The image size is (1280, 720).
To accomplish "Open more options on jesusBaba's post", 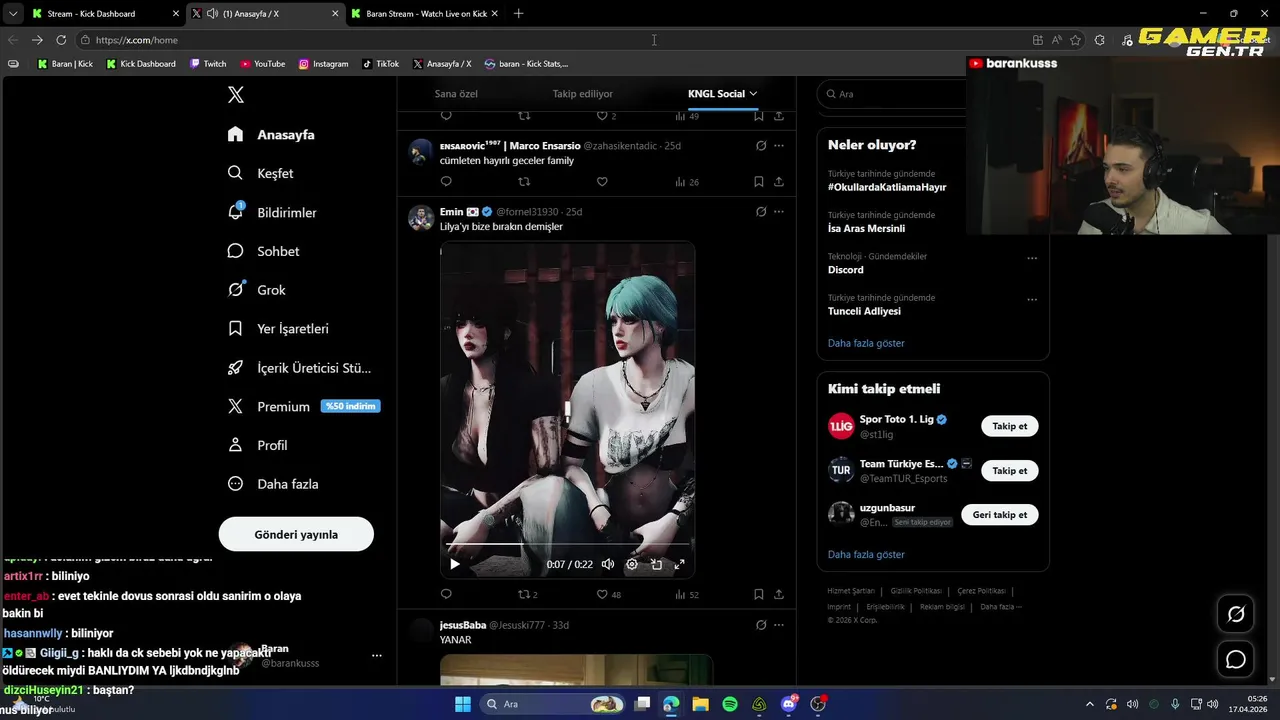I will tap(779, 625).
